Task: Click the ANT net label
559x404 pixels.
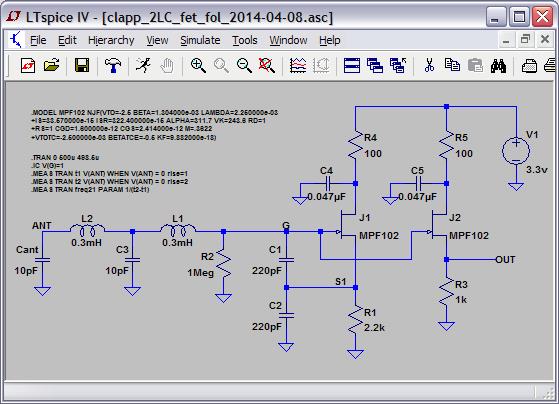Action: 42,226
